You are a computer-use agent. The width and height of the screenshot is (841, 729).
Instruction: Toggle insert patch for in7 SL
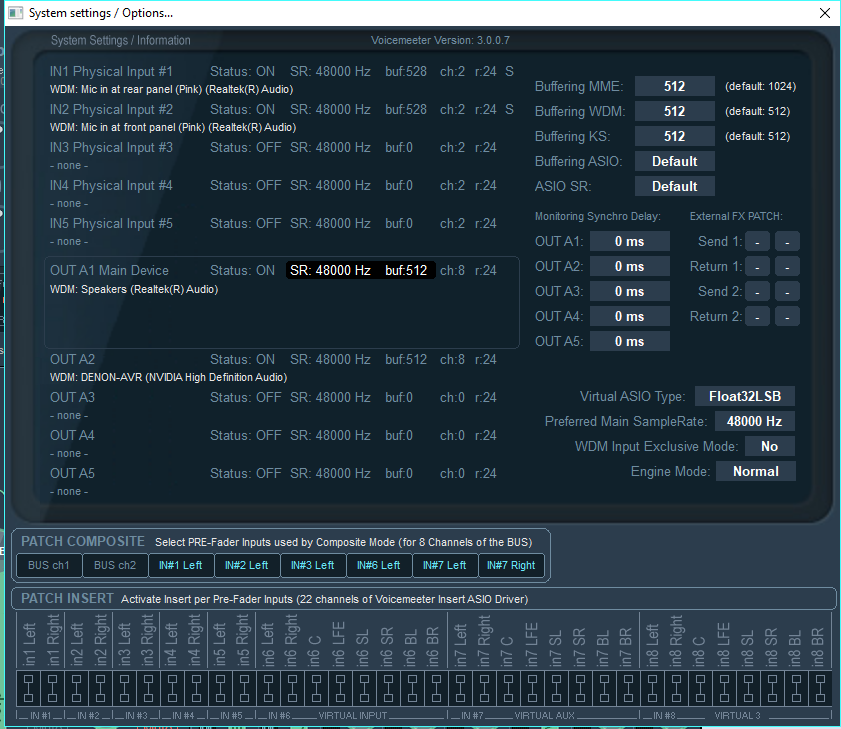click(556, 688)
